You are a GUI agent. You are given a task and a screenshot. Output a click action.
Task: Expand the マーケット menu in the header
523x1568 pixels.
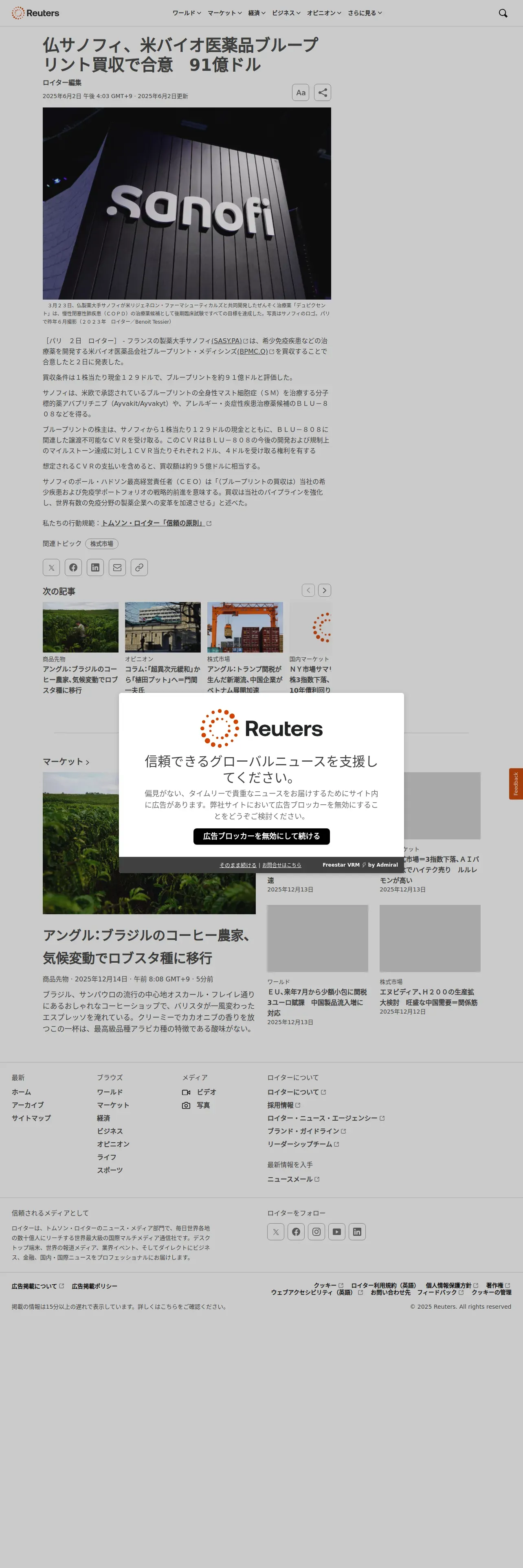click(x=225, y=13)
